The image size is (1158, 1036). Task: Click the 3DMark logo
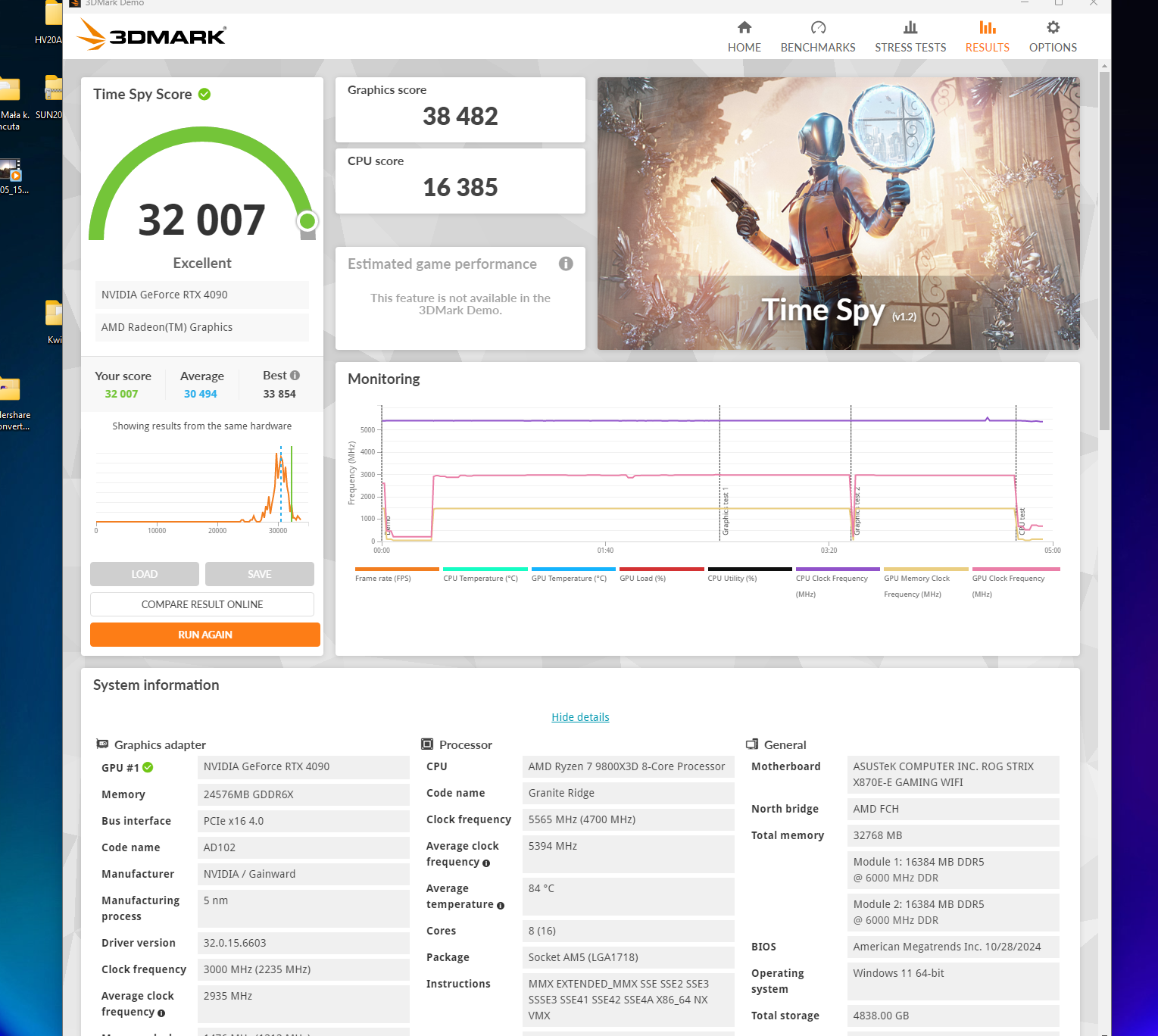coord(151,35)
